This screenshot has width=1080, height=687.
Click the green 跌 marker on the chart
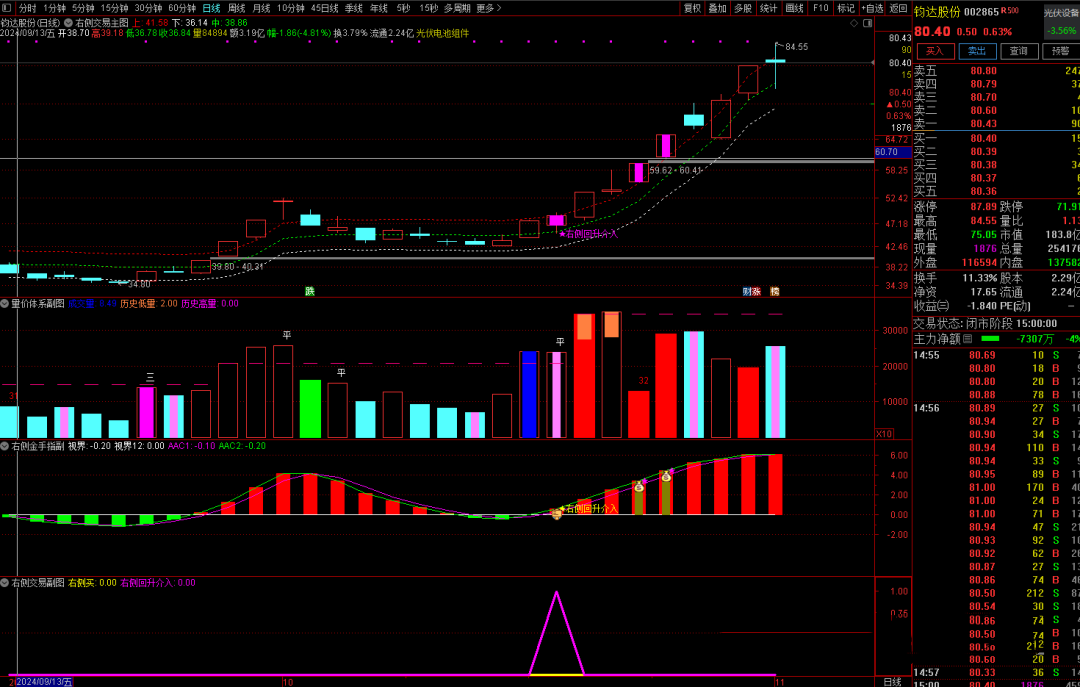(x=310, y=292)
